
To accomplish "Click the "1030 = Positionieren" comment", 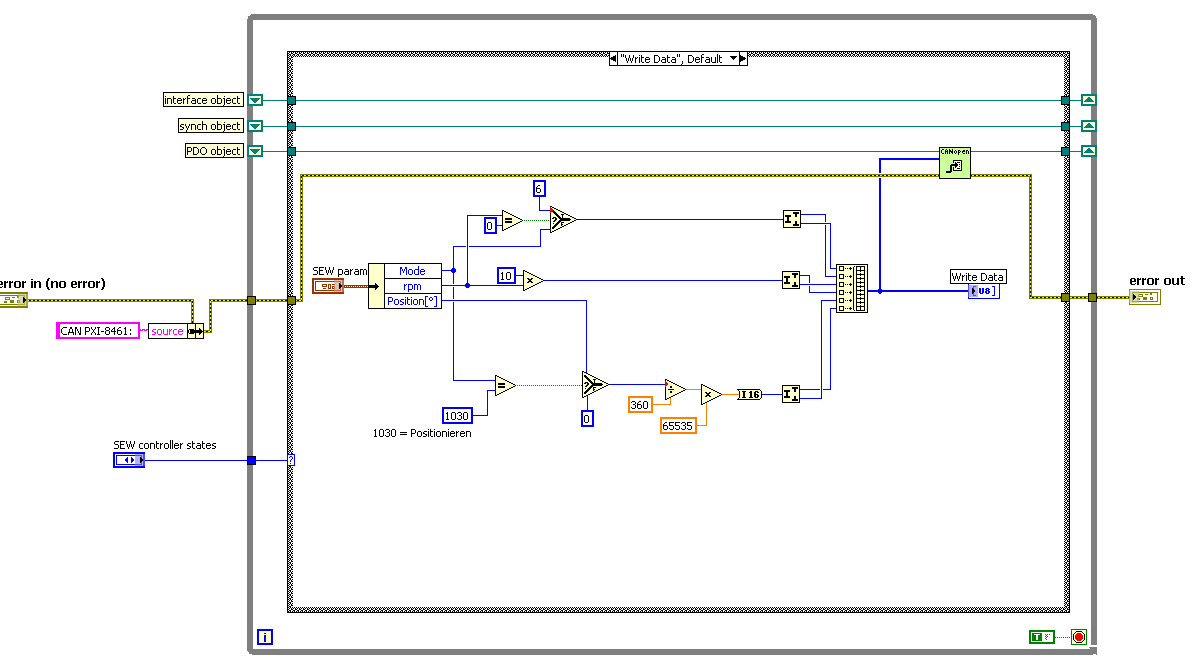I will [422, 433].
